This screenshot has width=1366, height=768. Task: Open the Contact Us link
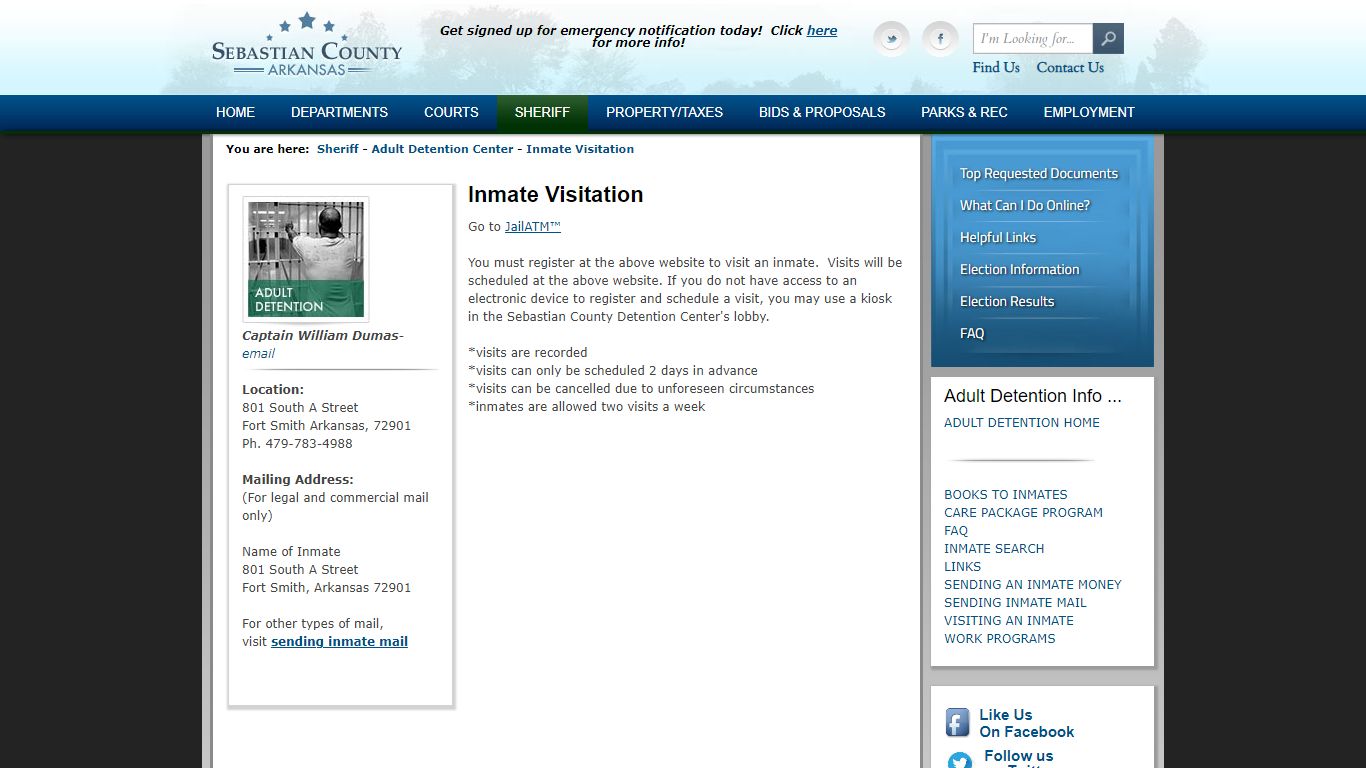coord(1070,67)
